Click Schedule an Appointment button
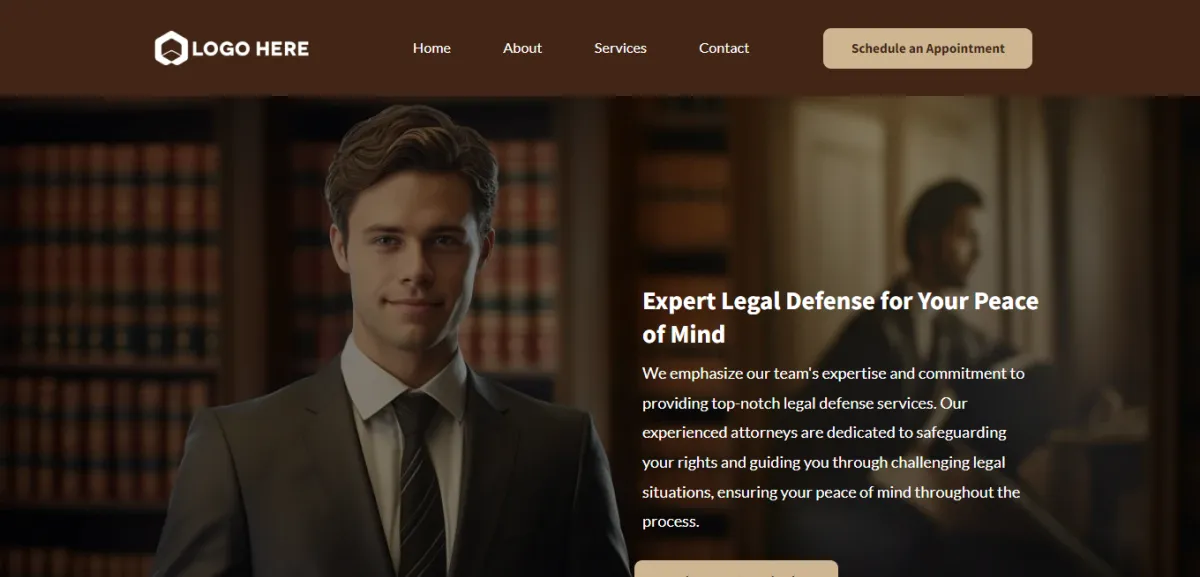This screenshot has height=577, width=1200. point(927,48)
